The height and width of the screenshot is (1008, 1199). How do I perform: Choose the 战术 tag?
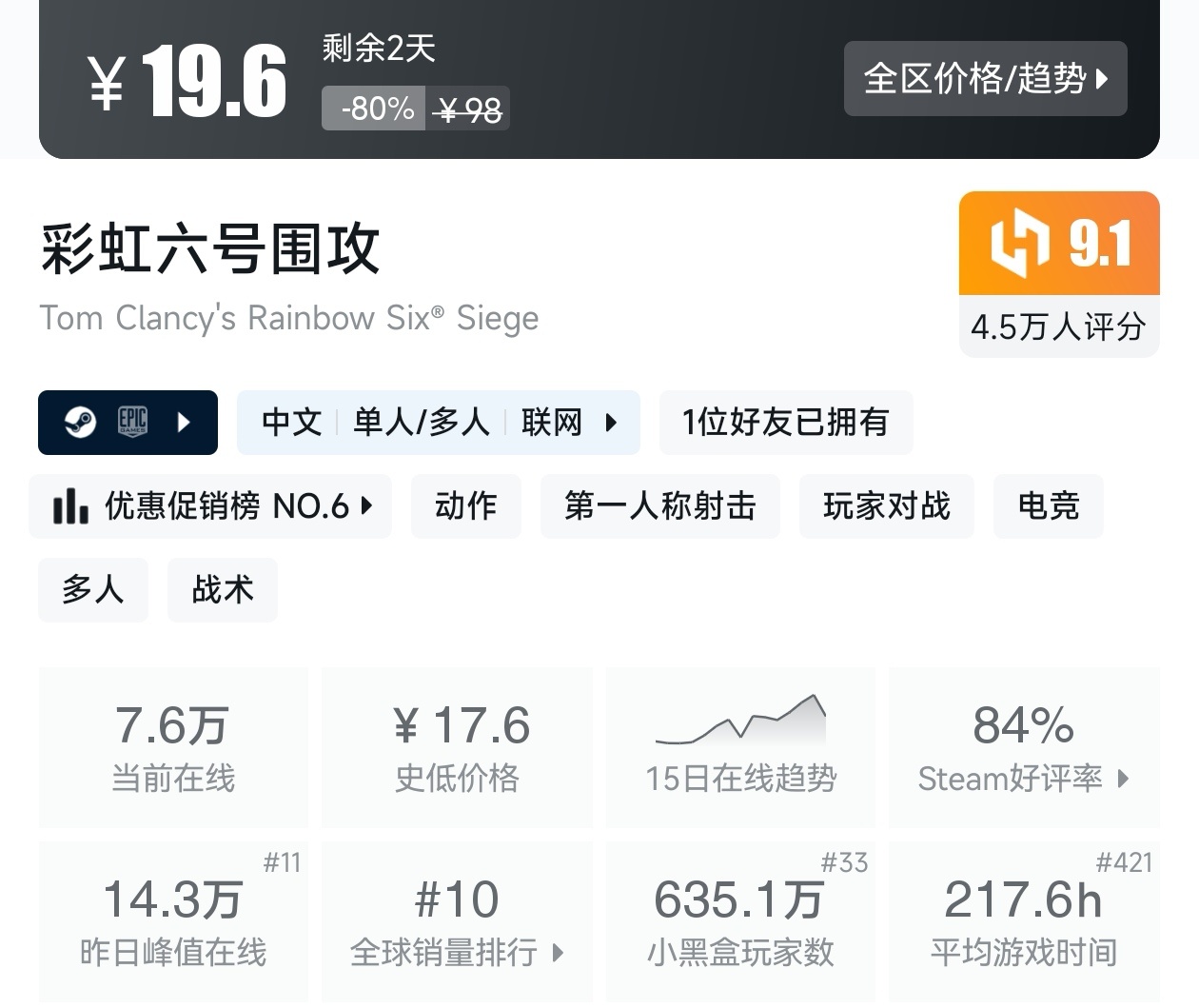click(x=223, y=590)
